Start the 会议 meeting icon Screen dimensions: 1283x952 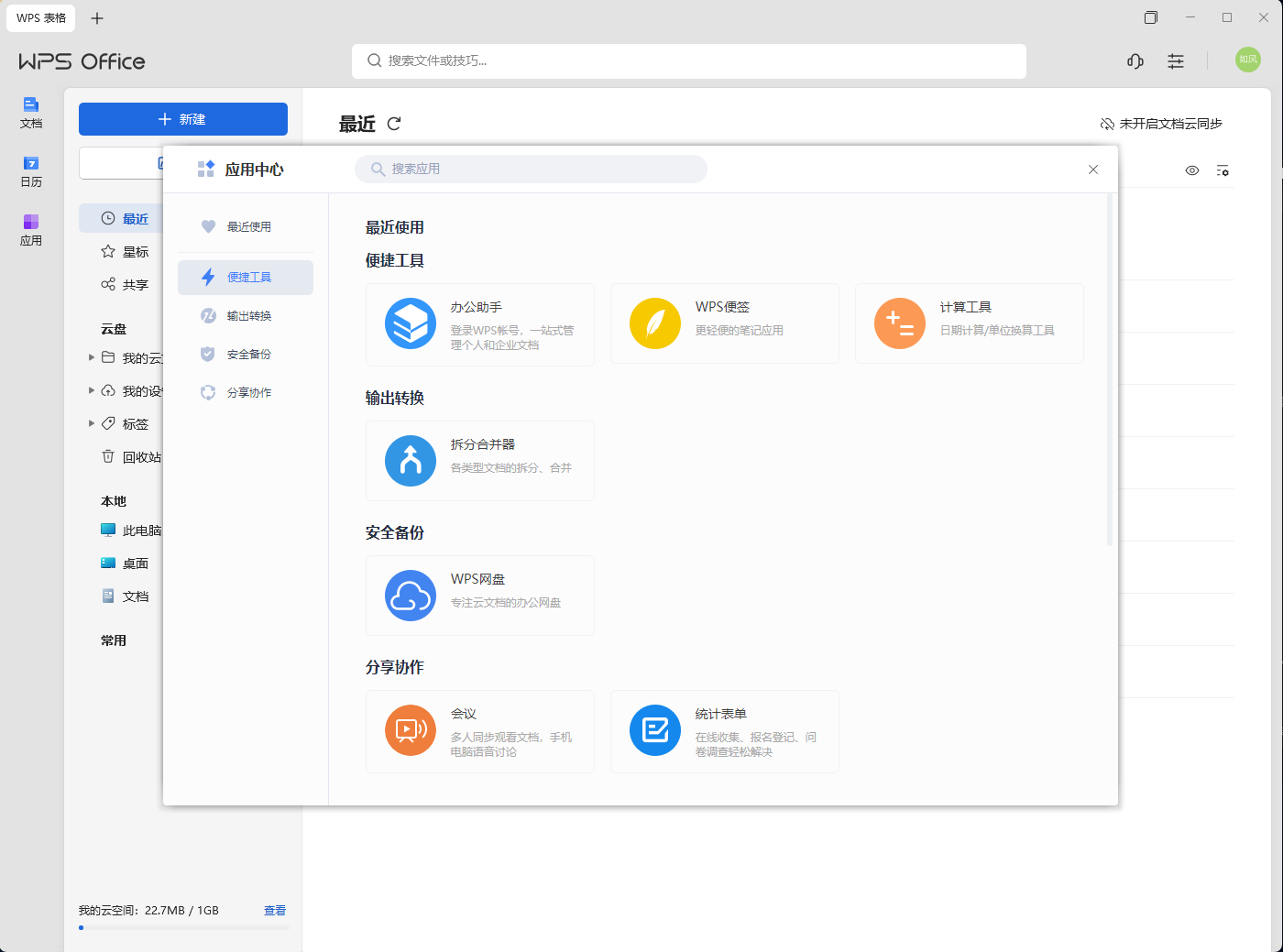pyautogui.click(x=411, y=730)
